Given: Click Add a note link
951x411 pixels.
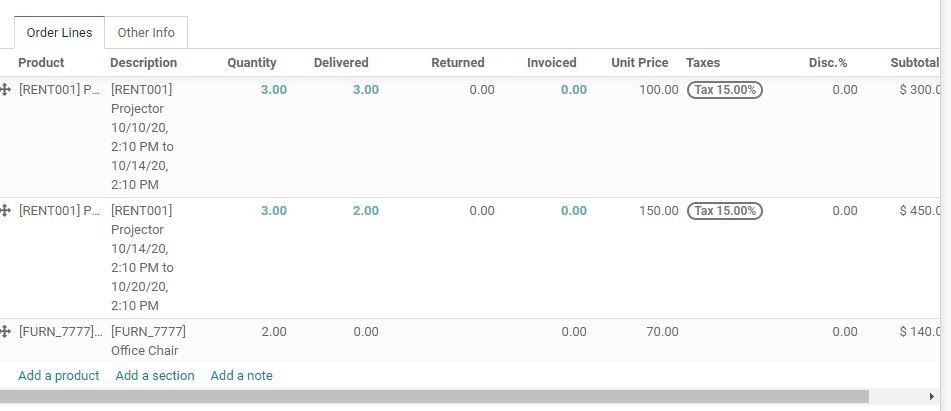Looking at the screenshot, I should click(x=241, y=376).
